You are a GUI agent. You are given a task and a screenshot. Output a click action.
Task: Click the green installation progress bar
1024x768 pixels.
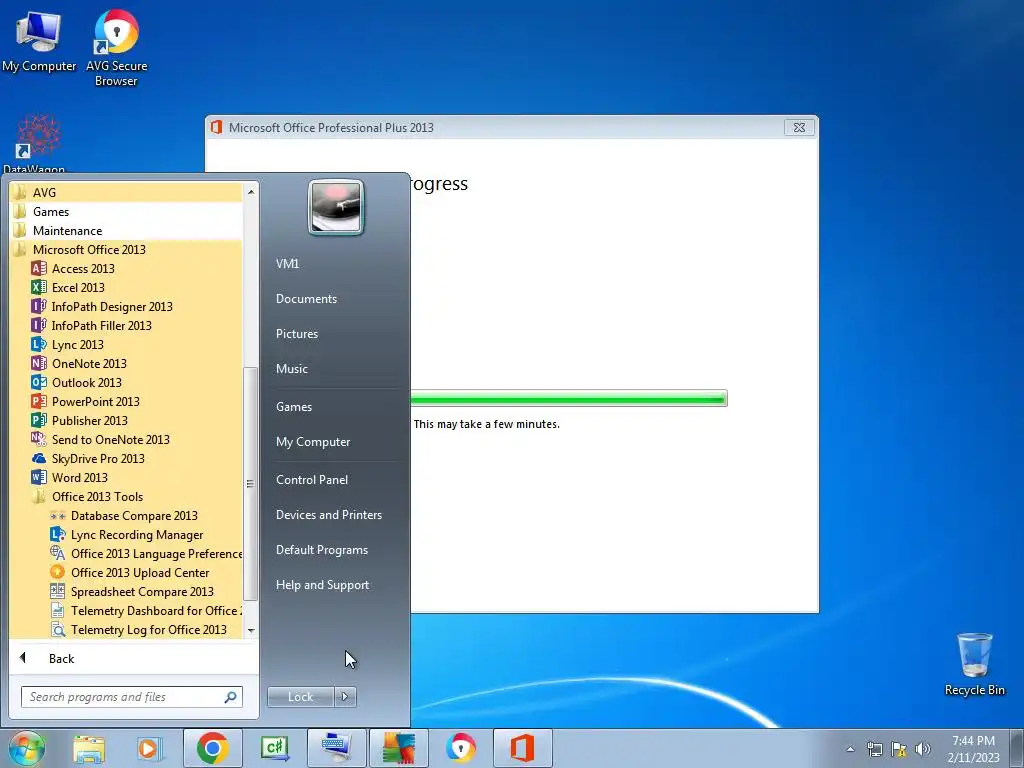click(x=568, y=398)
